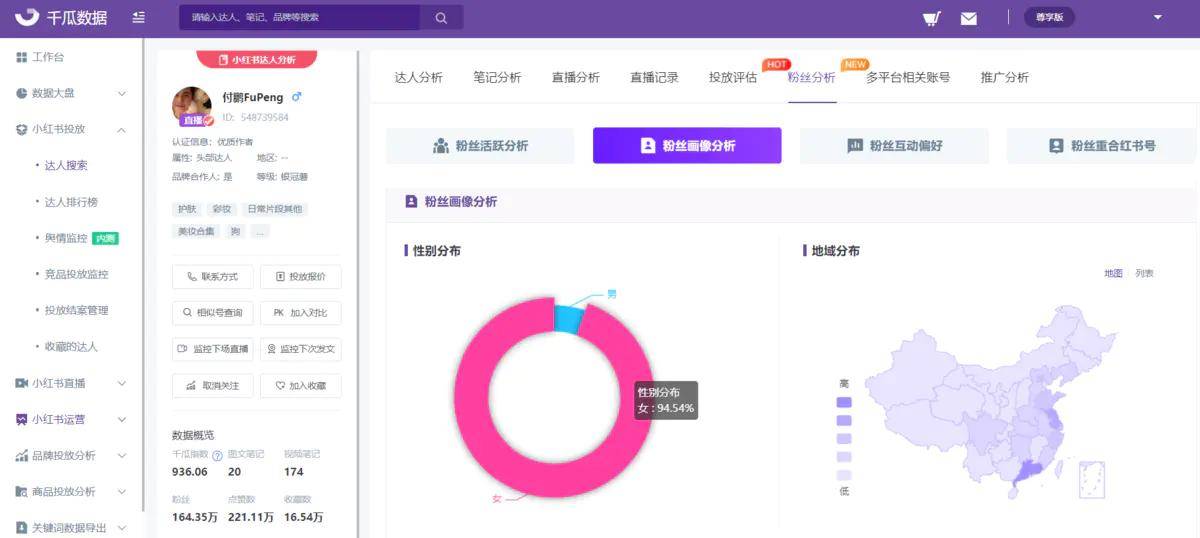
Task: Switch region view to 地图
Action: pyautogui.click(x=1113, y=273)
